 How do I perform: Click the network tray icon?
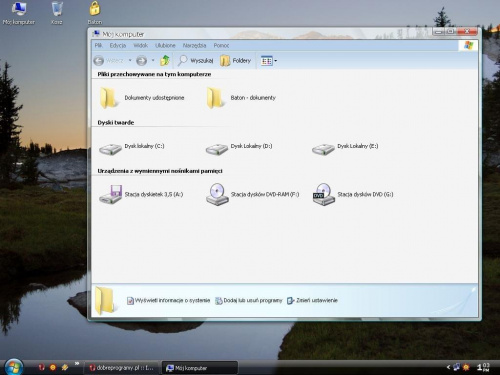[x=457, y=367]
